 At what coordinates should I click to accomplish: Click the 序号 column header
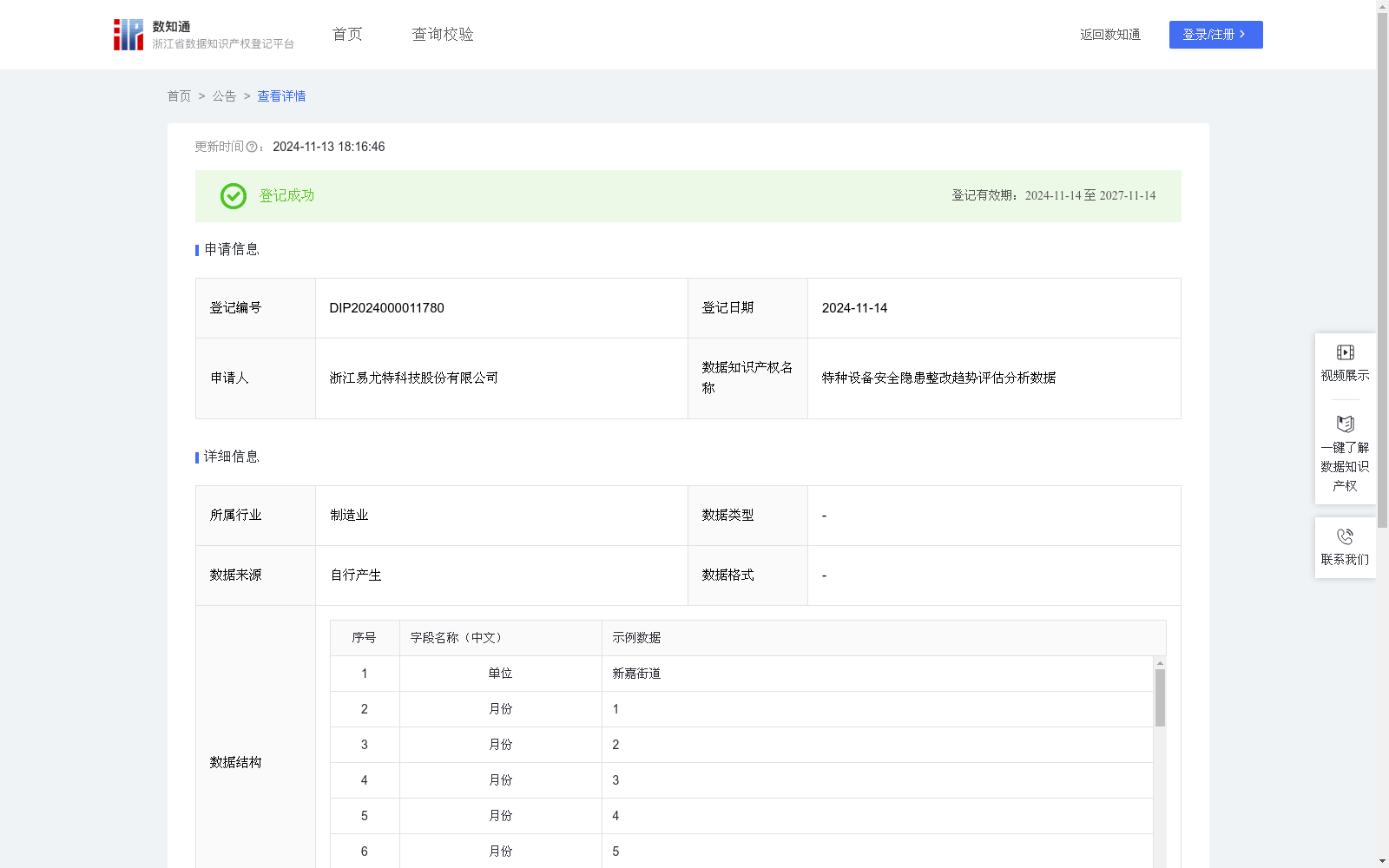point(365,638)
